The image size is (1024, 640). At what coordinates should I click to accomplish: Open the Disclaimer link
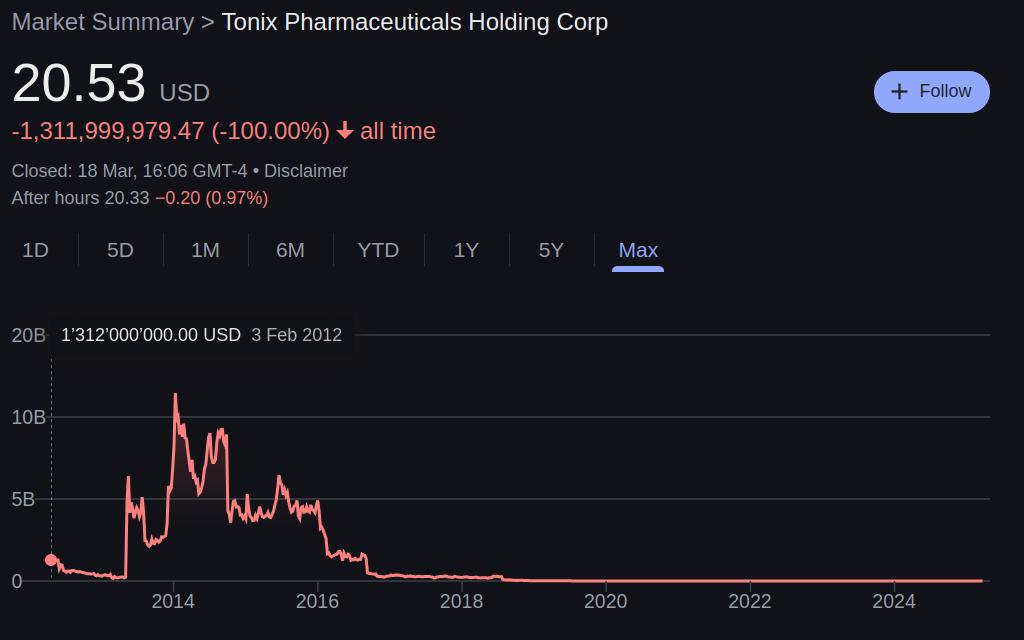[x=306, y=171]
